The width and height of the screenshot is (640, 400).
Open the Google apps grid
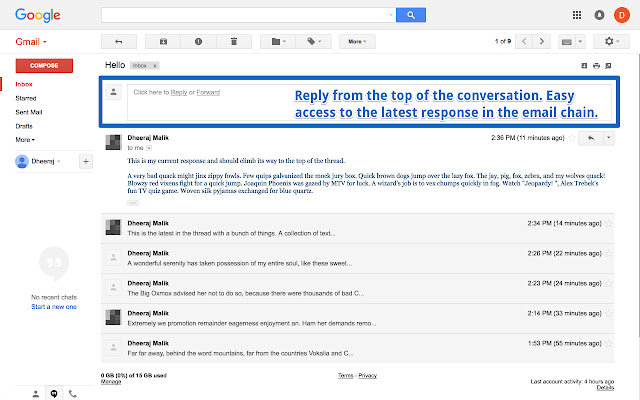[x=577, y=15]
